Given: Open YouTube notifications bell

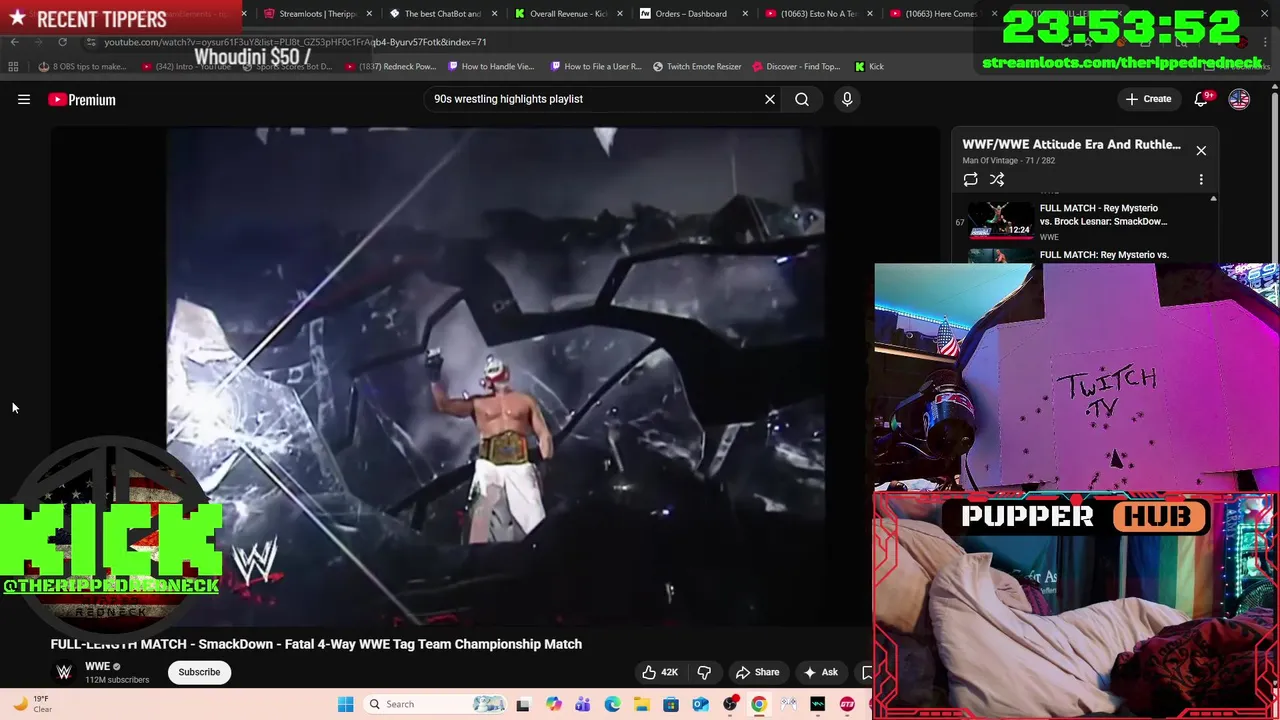Looking at the screenshot, I should click(1202, 99).
